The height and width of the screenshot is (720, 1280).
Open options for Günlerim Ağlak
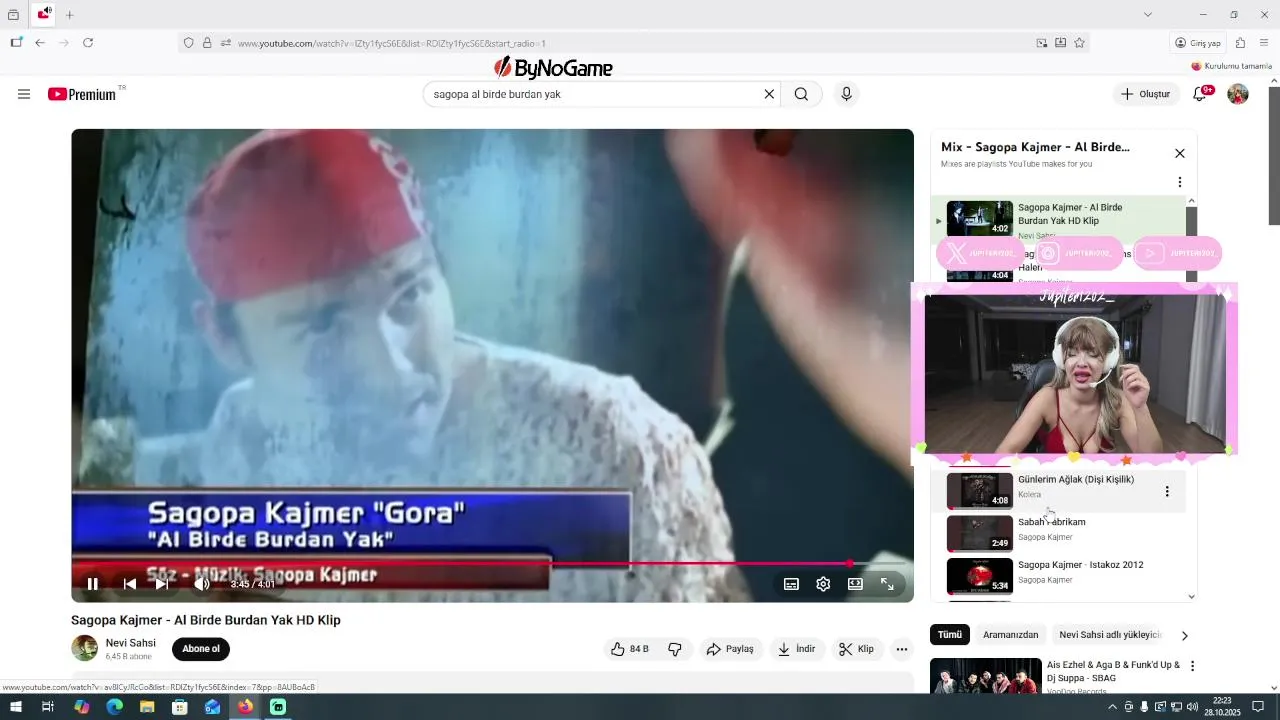pyautogui.click(x=1167, y=491)
